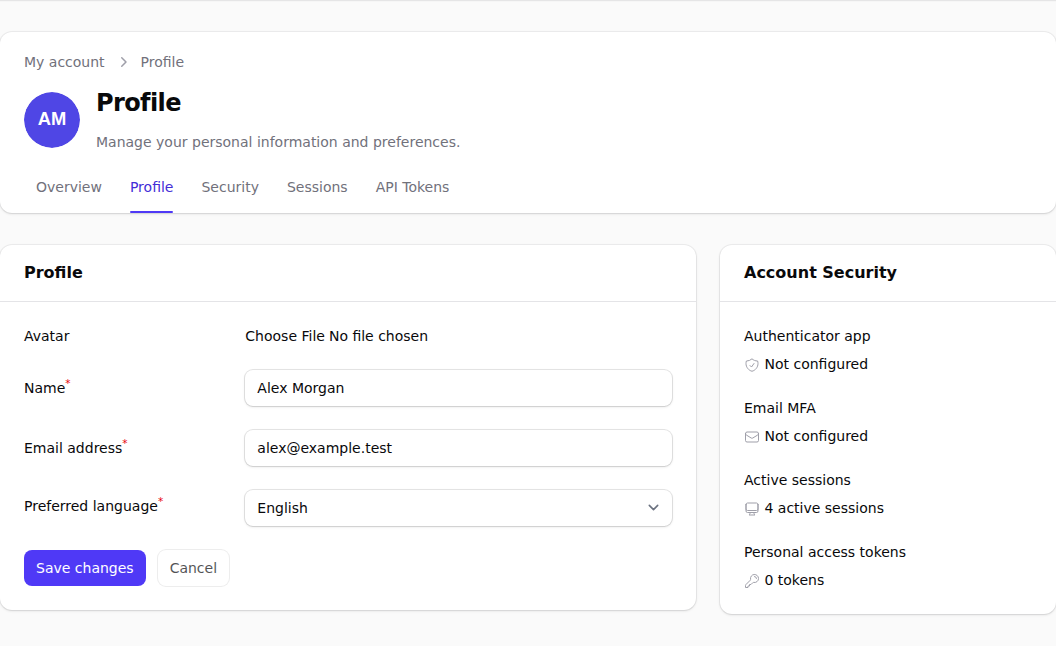Click the '0 tokens' text
The image size is (1056, 646).
794,581
